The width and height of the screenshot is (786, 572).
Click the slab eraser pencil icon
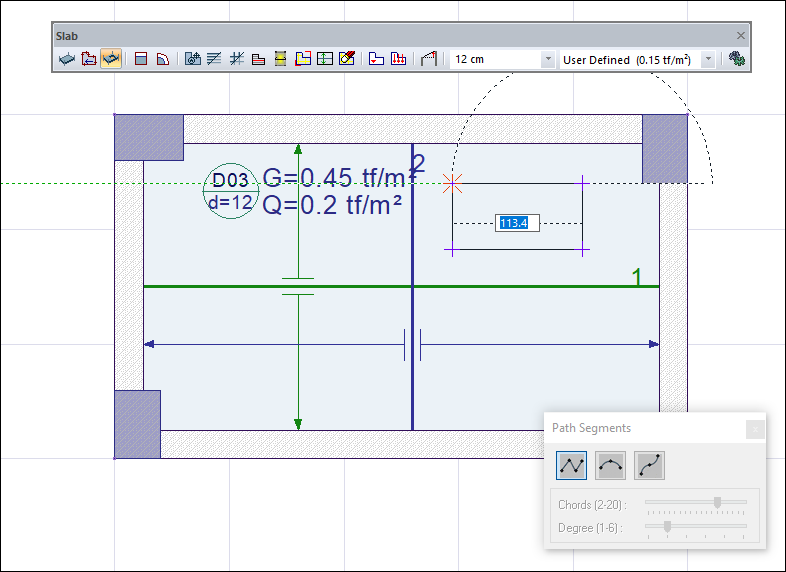[x=347, y=59]
